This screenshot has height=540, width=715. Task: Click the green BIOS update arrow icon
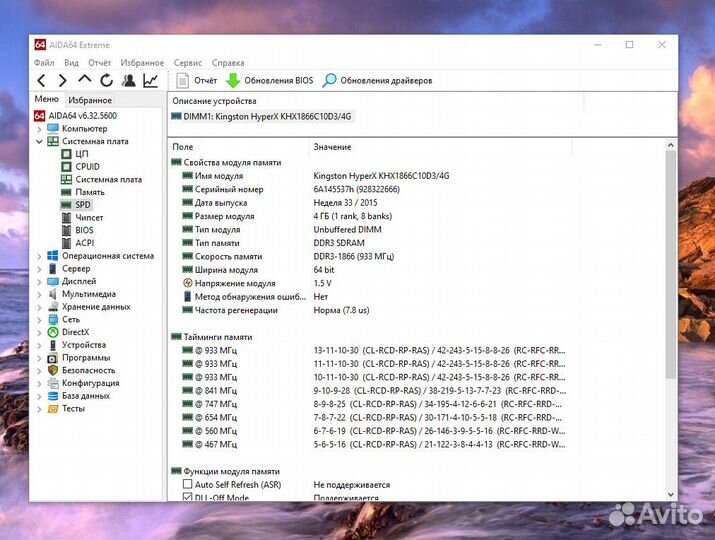click(x=233, y=81)
